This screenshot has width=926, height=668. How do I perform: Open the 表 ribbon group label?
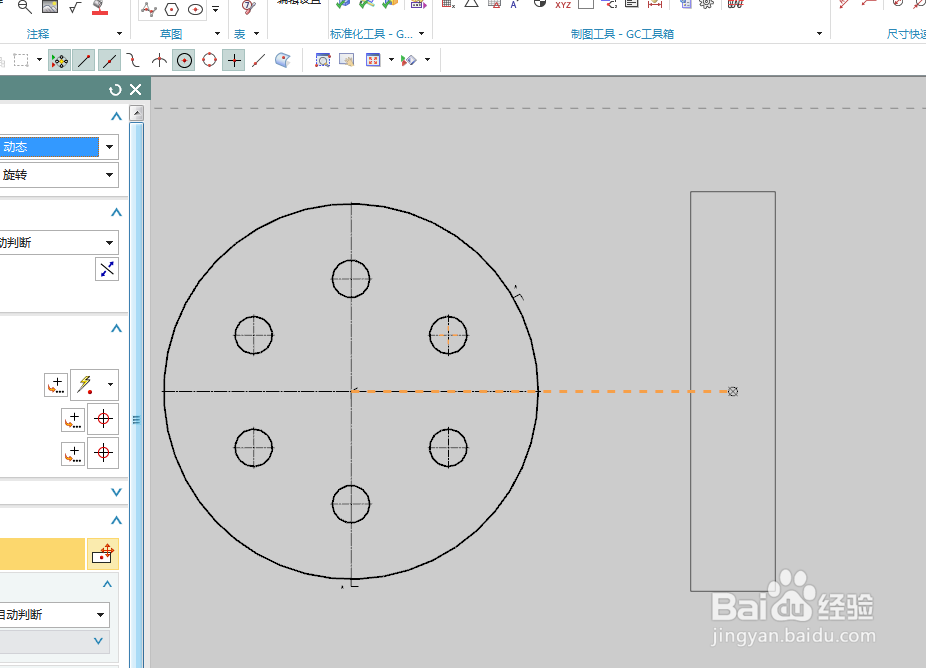tap(239, 34)
